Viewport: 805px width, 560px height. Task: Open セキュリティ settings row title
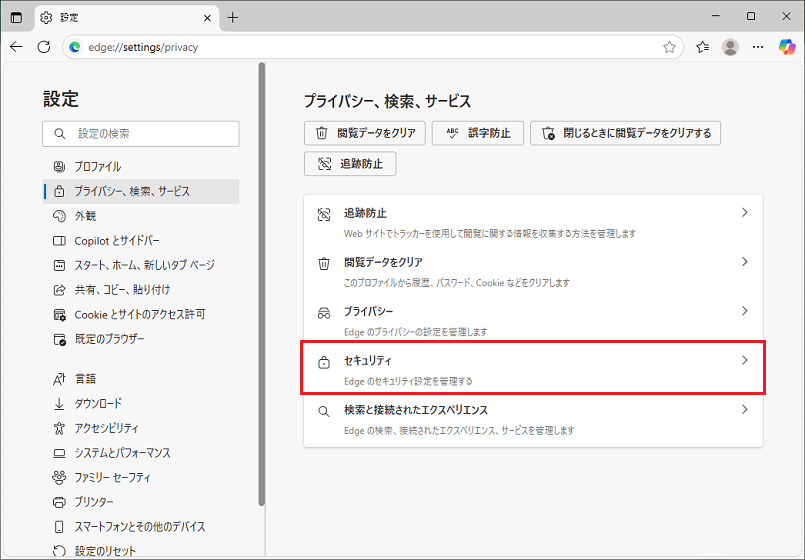point(368,361)
